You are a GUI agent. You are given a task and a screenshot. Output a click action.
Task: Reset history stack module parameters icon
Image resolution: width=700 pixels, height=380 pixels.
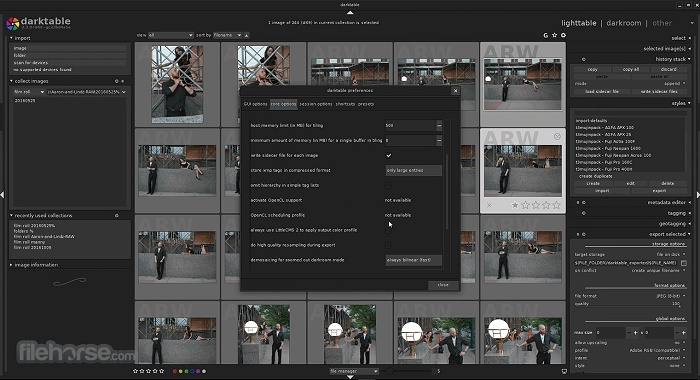tap(583, 59)
